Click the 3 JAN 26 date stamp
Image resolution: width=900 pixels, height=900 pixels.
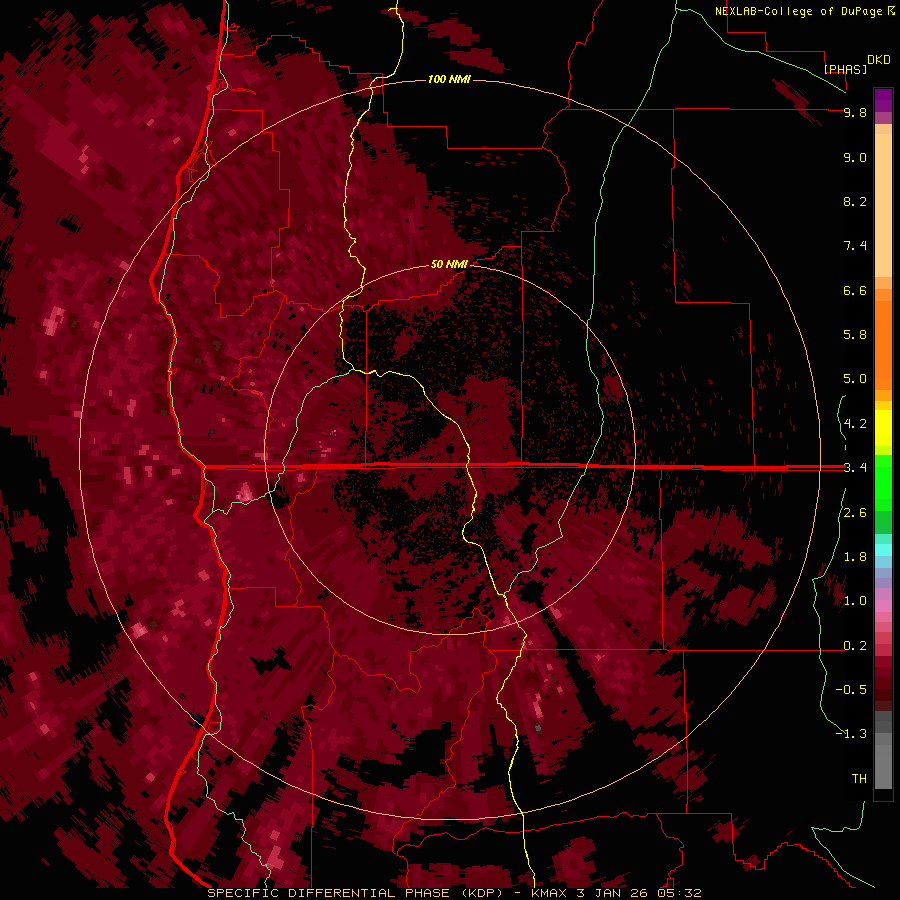click(x=612, y=893)
